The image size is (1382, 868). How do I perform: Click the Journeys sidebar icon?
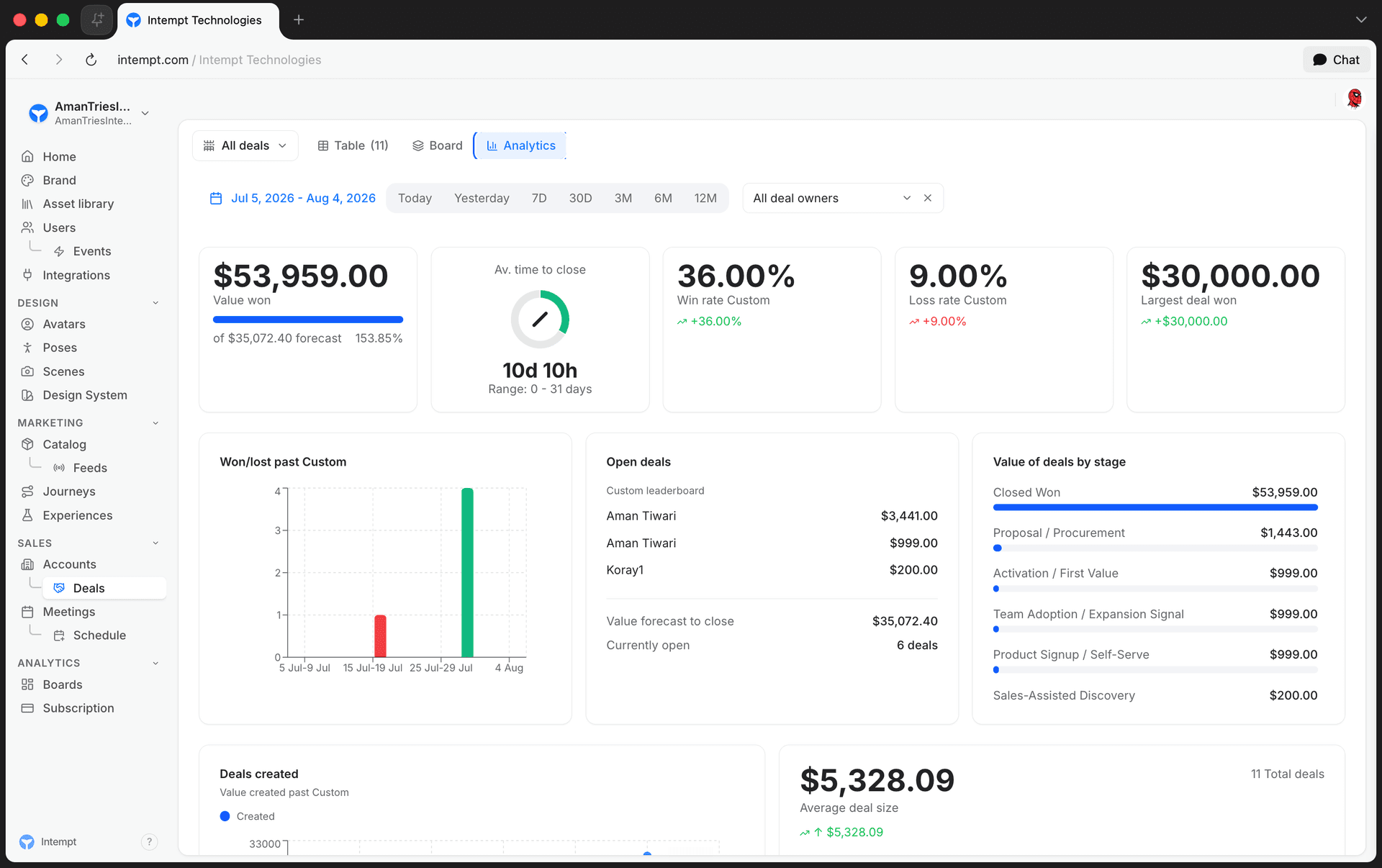27,491
